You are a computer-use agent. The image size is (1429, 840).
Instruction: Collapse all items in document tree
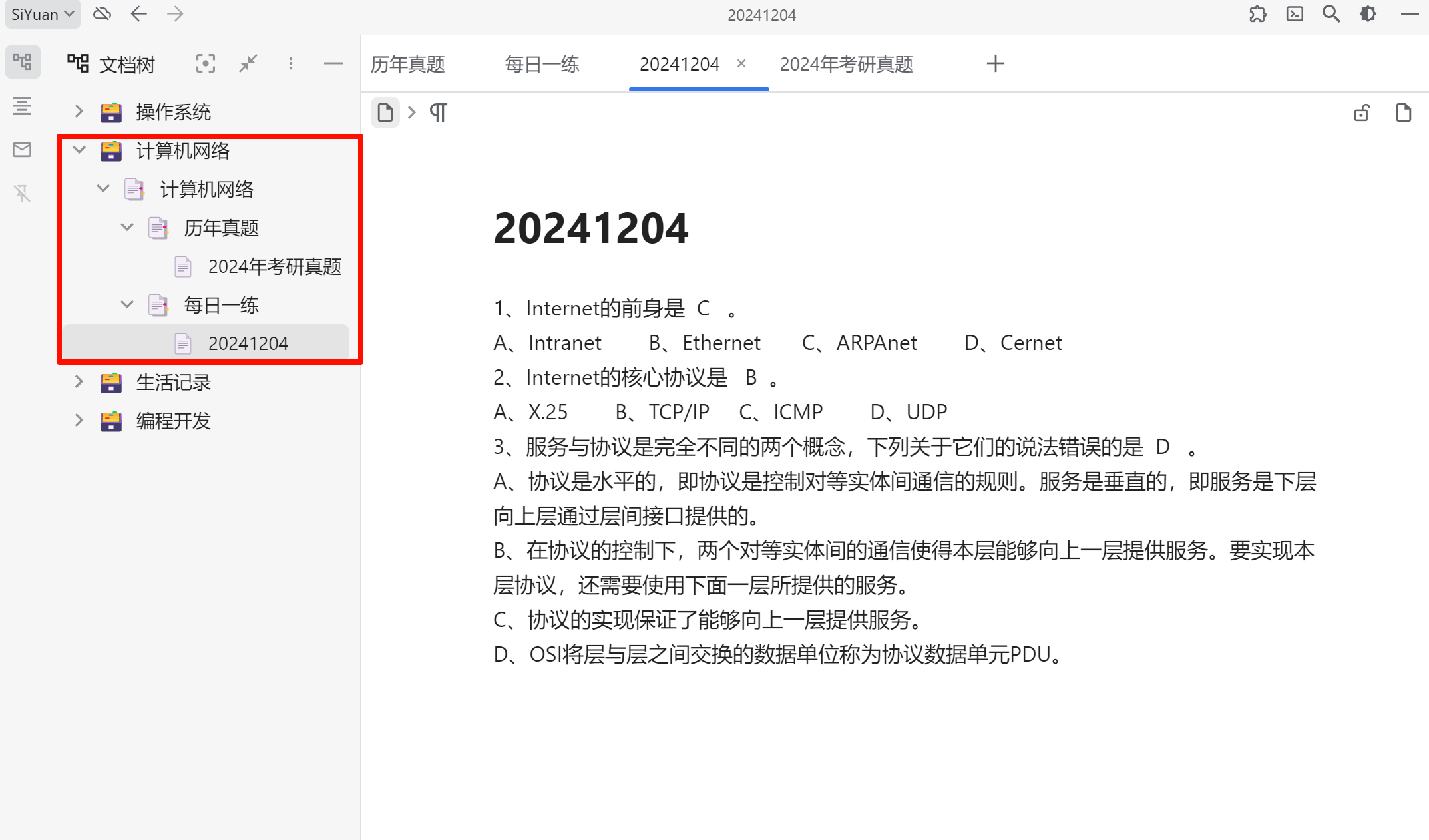coord(248,64)
